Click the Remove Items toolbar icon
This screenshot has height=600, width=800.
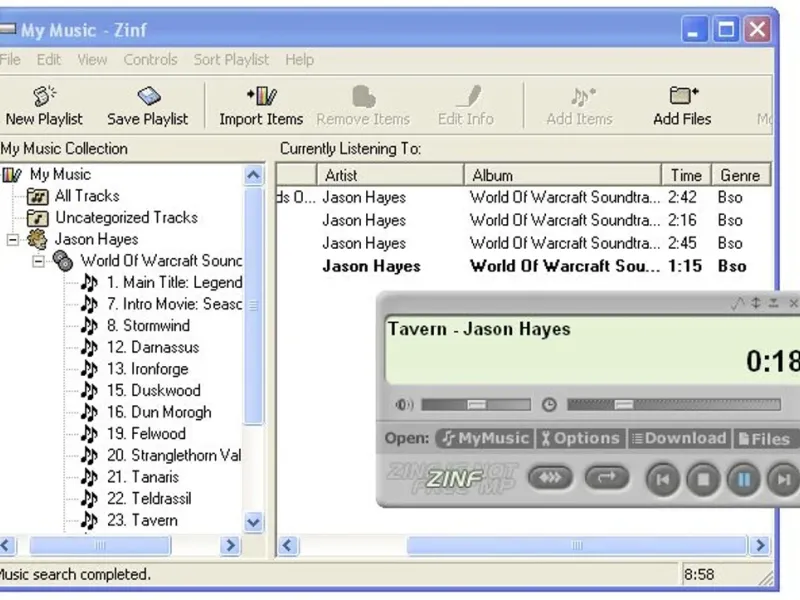(364, 96)
